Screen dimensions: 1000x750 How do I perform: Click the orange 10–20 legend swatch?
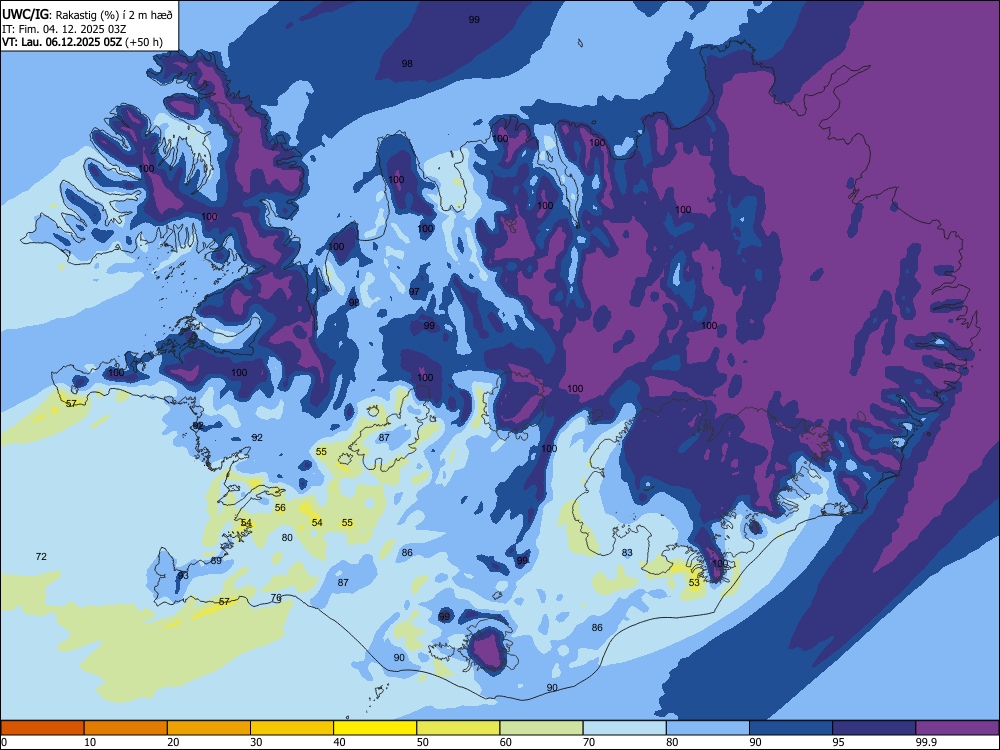coord(126,728)
